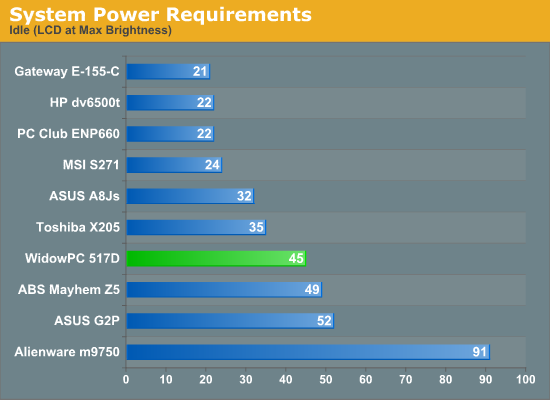Click the green WidowPC bar value 45

point(296,258)
